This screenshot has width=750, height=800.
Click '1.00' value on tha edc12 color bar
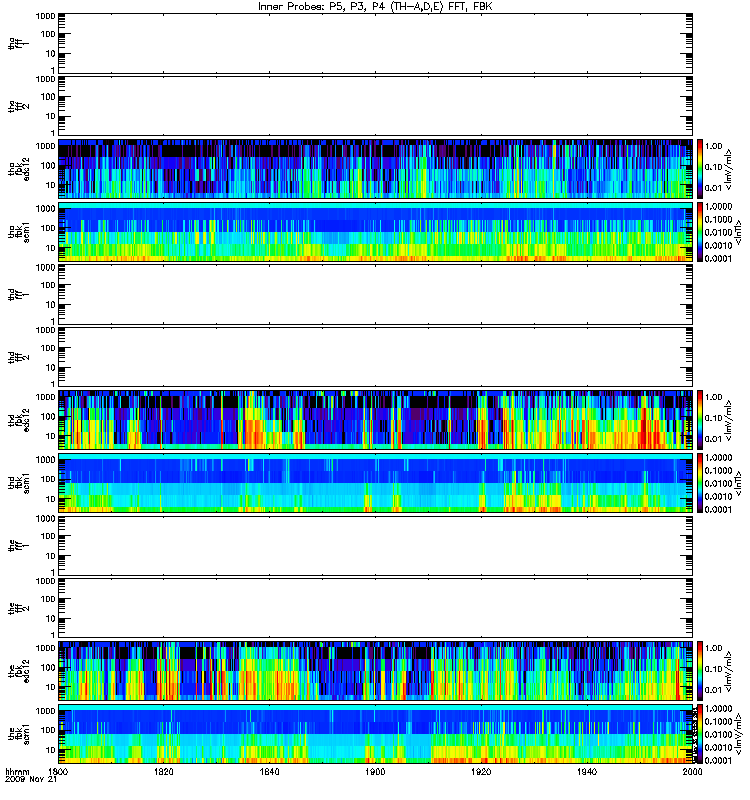click(713, 146)
